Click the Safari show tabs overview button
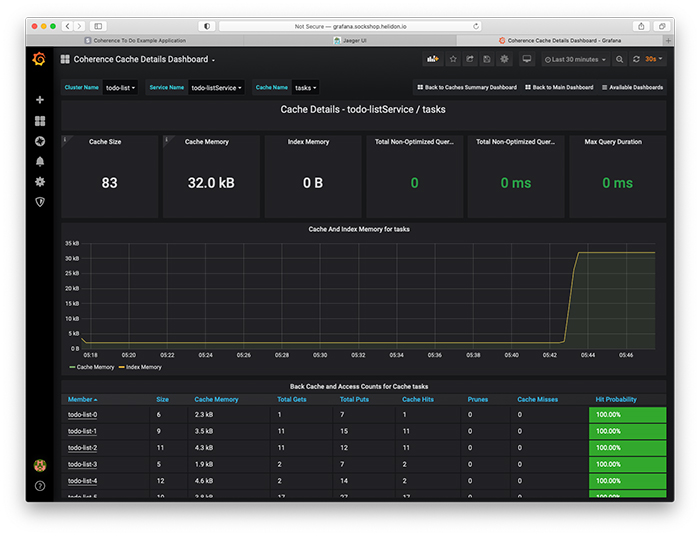700x536 pixels. tap(662, 26)
